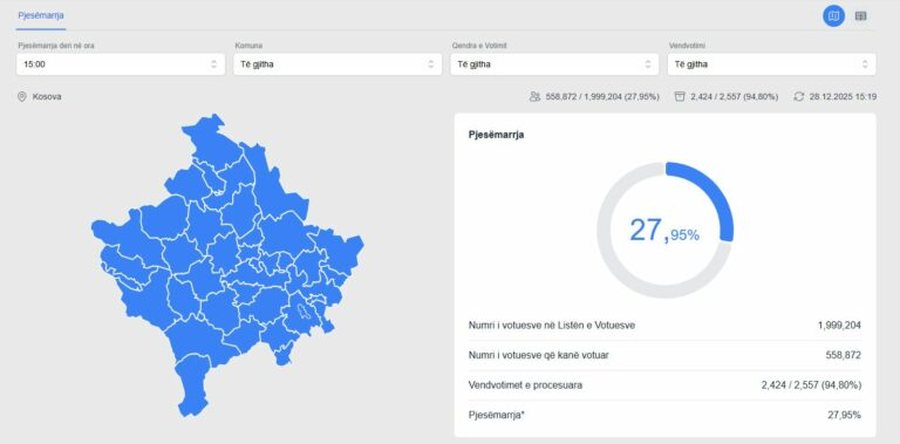Click the 27,95% value in the donut

pos(665,231)
